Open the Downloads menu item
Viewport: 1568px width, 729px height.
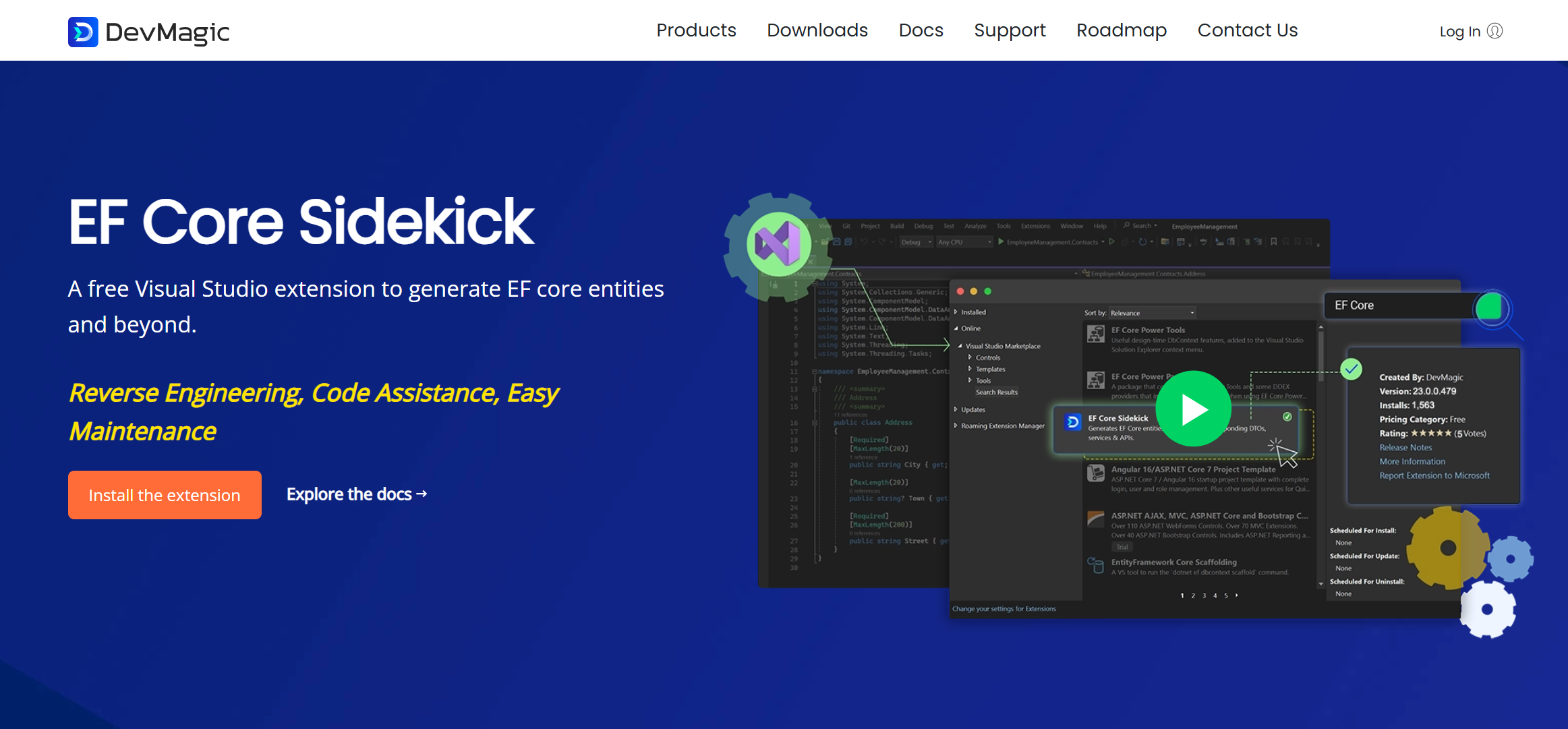click(817, 30)
